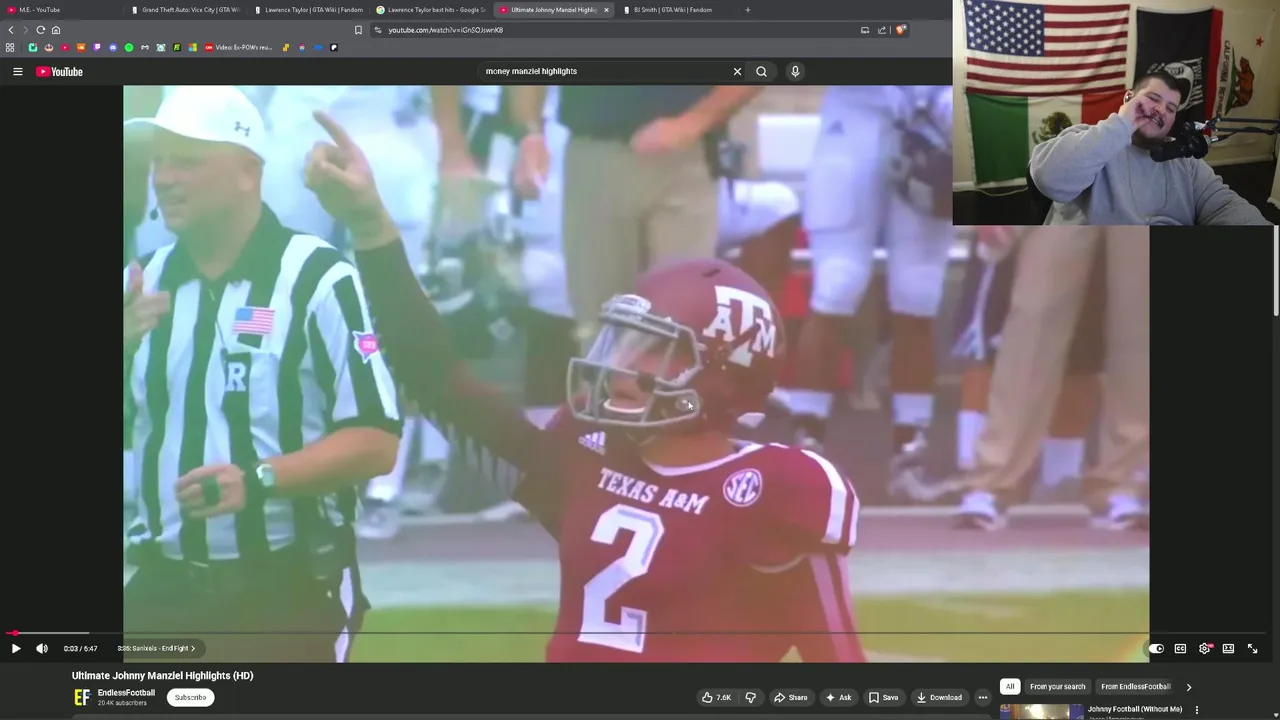
Task: Search with your voice microphone
Action: [x=795, y=71]
